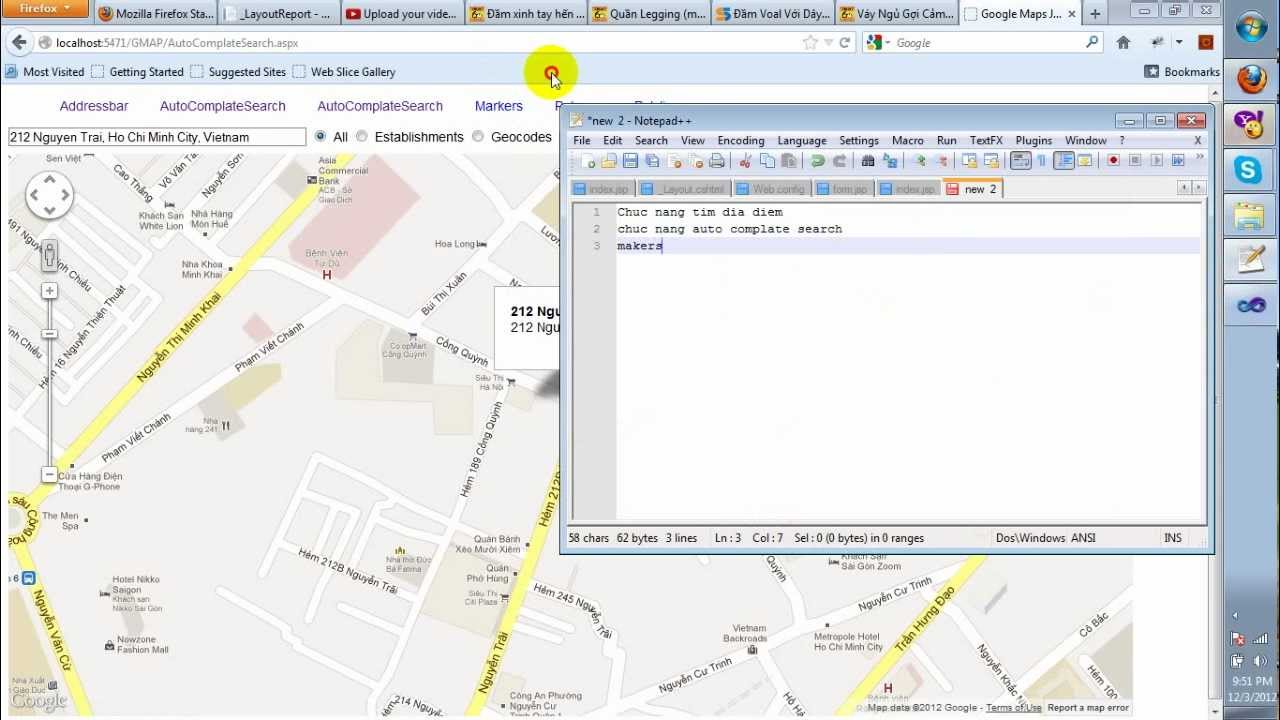Click the address search input with 212 Nguyen Trai

click(157, 137)
